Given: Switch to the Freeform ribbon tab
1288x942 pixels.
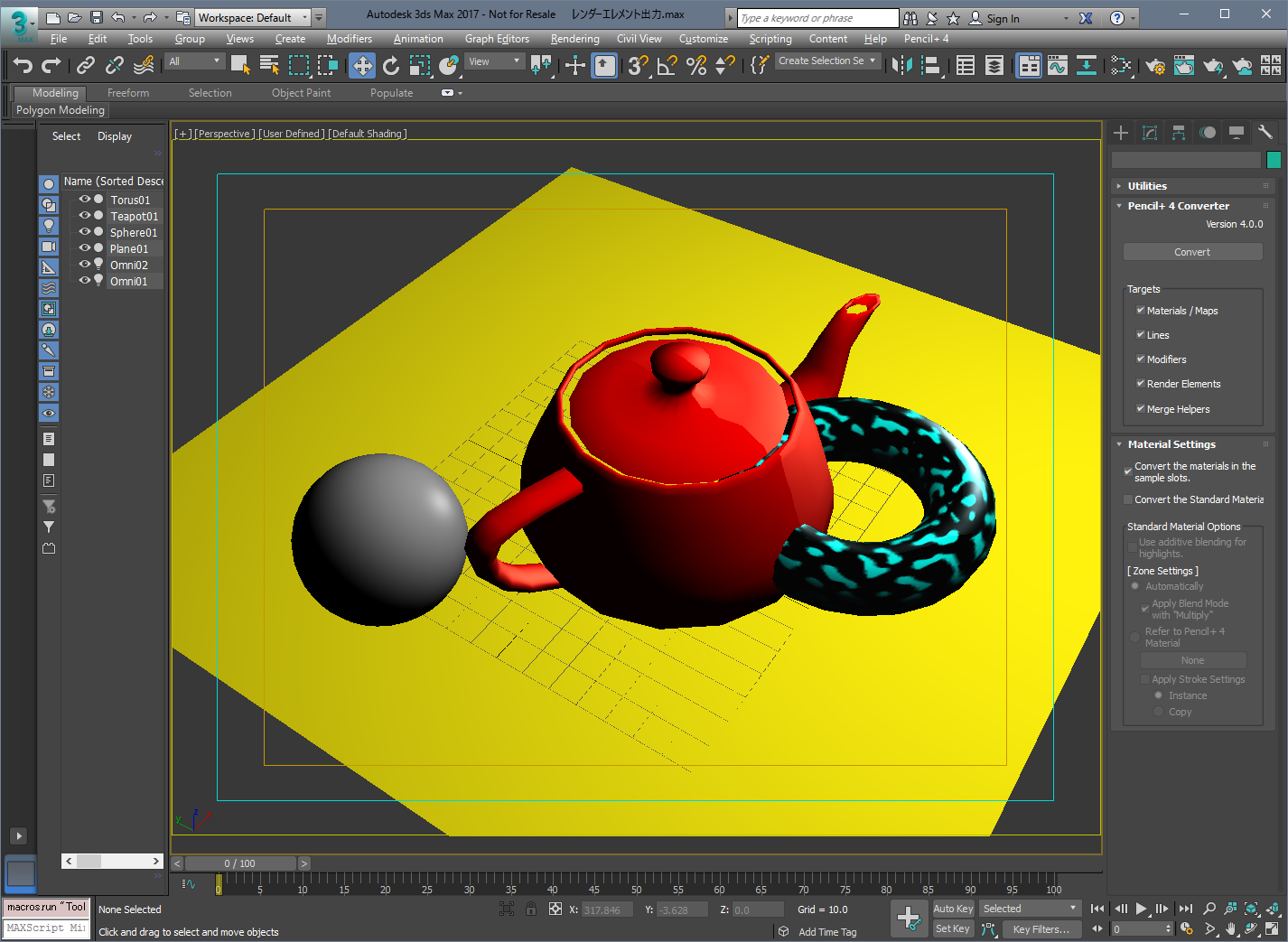Looking at the screenshot, I should 128,93.
